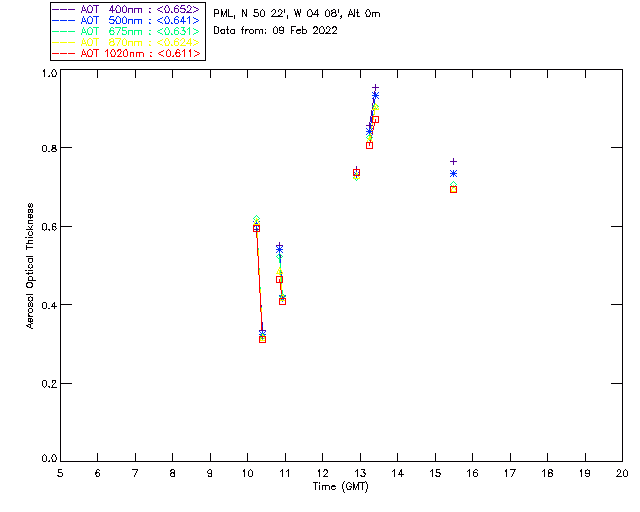This screenshot has height=512, width=640.
Task: Click the x-axis tick label '5'
Action: [60, 473]
